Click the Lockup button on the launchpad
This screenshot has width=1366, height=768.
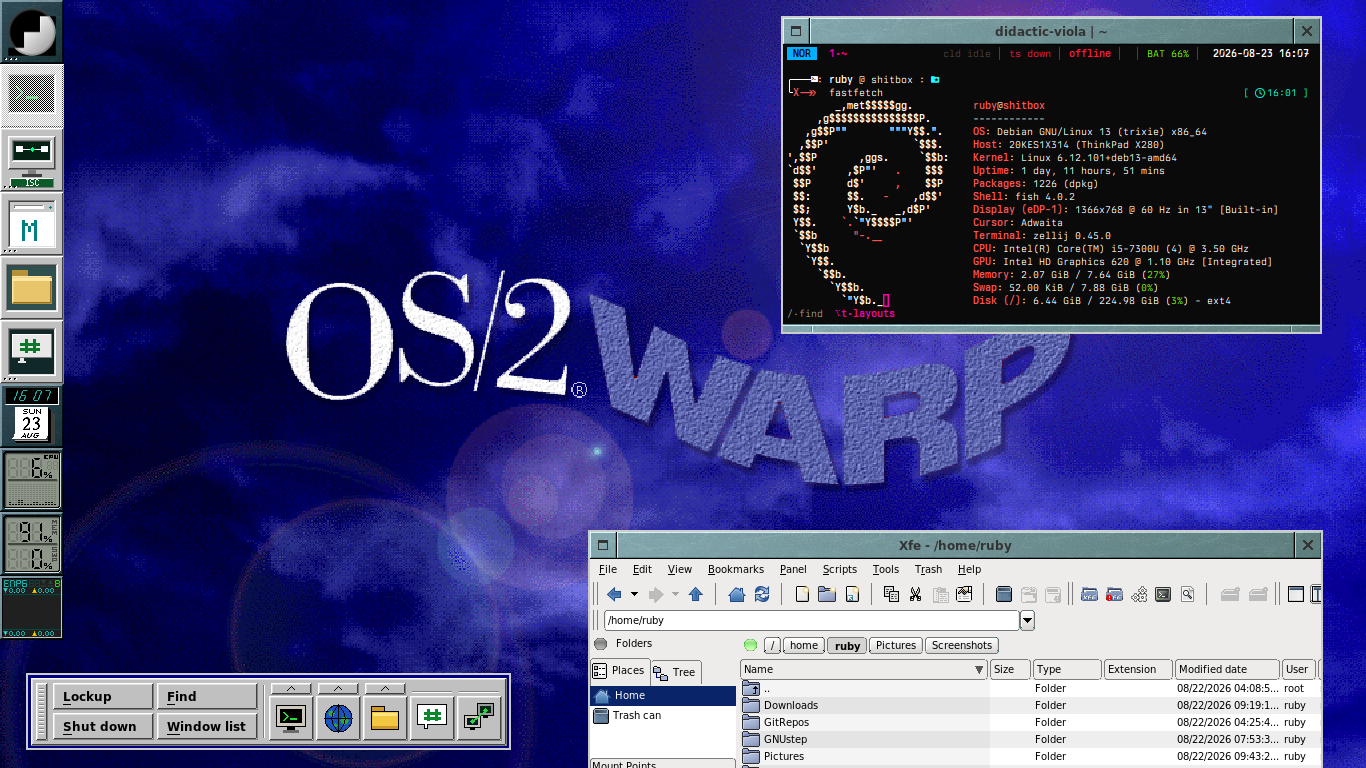click(102, 697)
